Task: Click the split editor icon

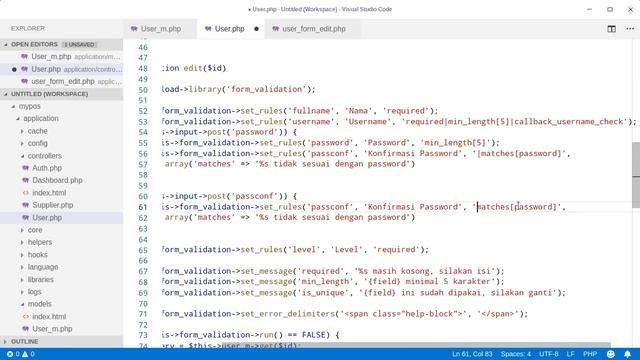Action: pos(611,29)
